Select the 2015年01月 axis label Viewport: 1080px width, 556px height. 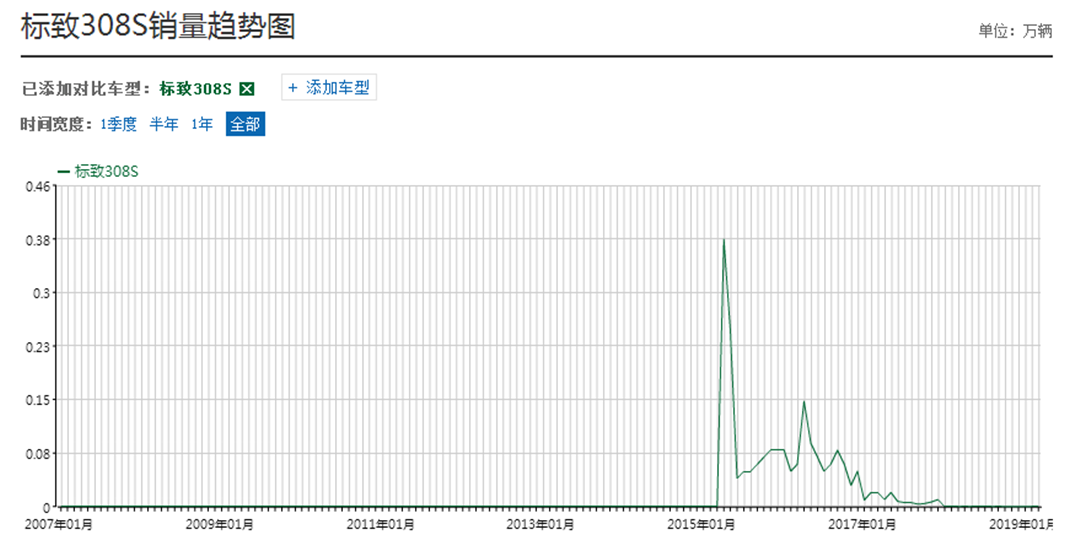click(701, 524)
